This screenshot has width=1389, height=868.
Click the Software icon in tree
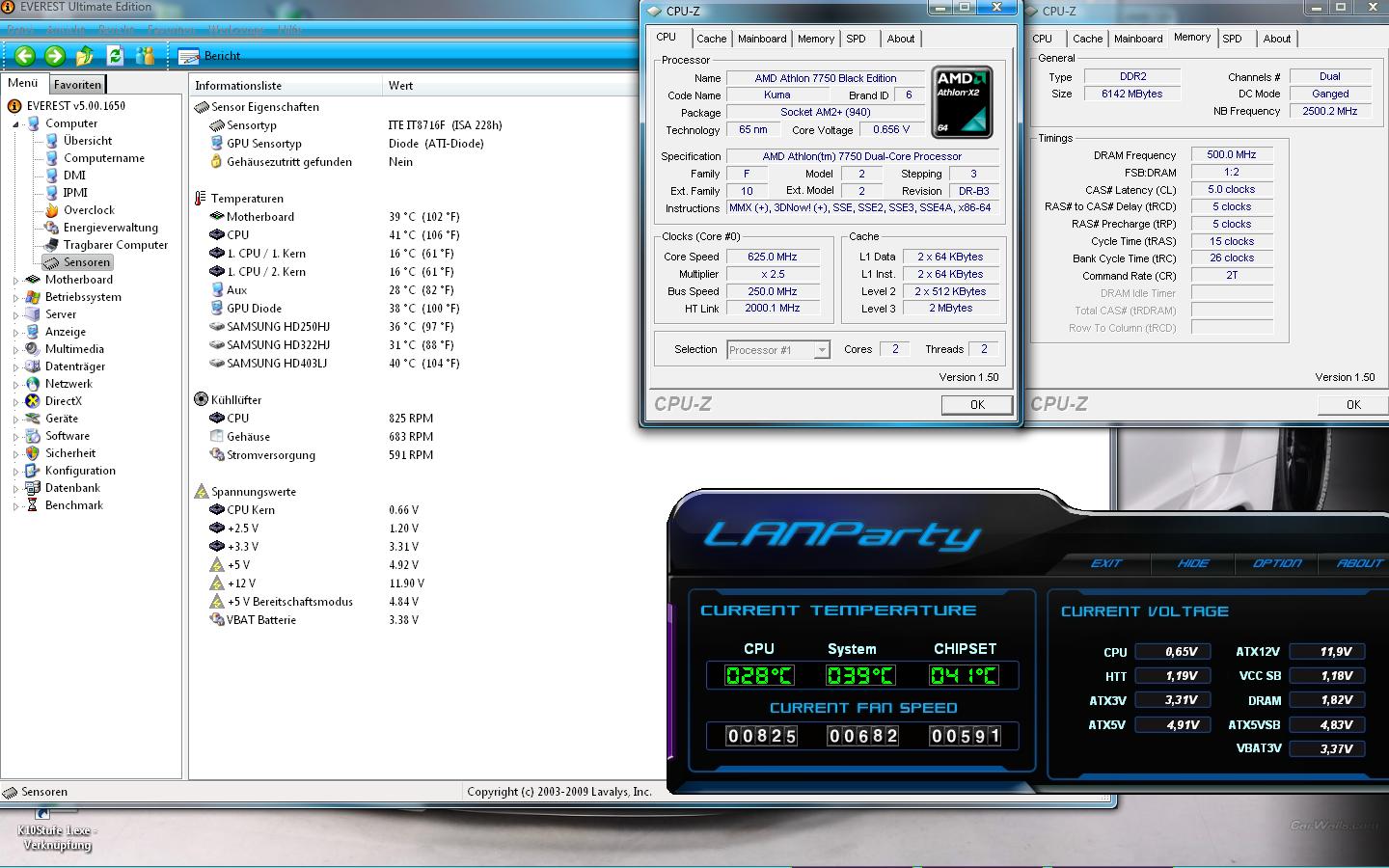pyautogui.click(x=33, y=436)
